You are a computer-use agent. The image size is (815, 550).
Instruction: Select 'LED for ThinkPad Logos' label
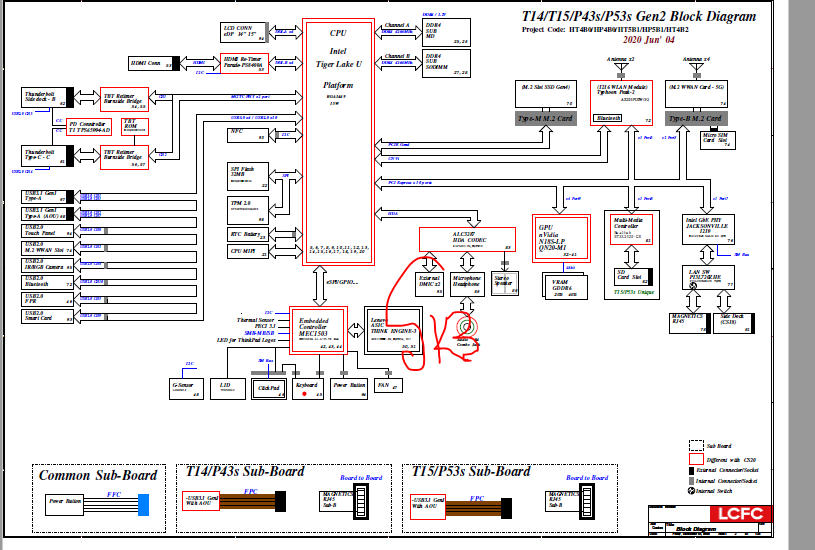246,340
